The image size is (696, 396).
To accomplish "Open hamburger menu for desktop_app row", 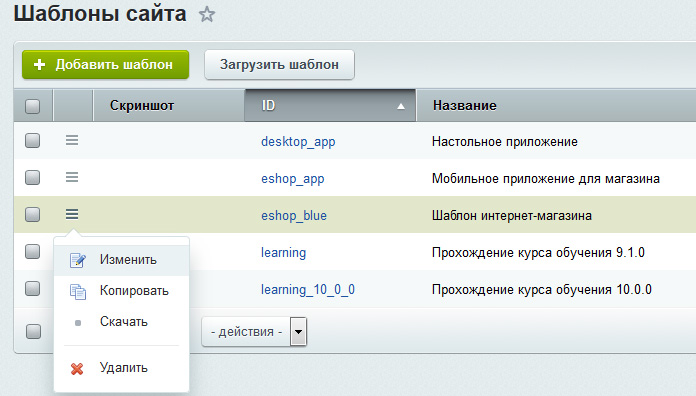I will pyautogui.click(x=72, y=140).
